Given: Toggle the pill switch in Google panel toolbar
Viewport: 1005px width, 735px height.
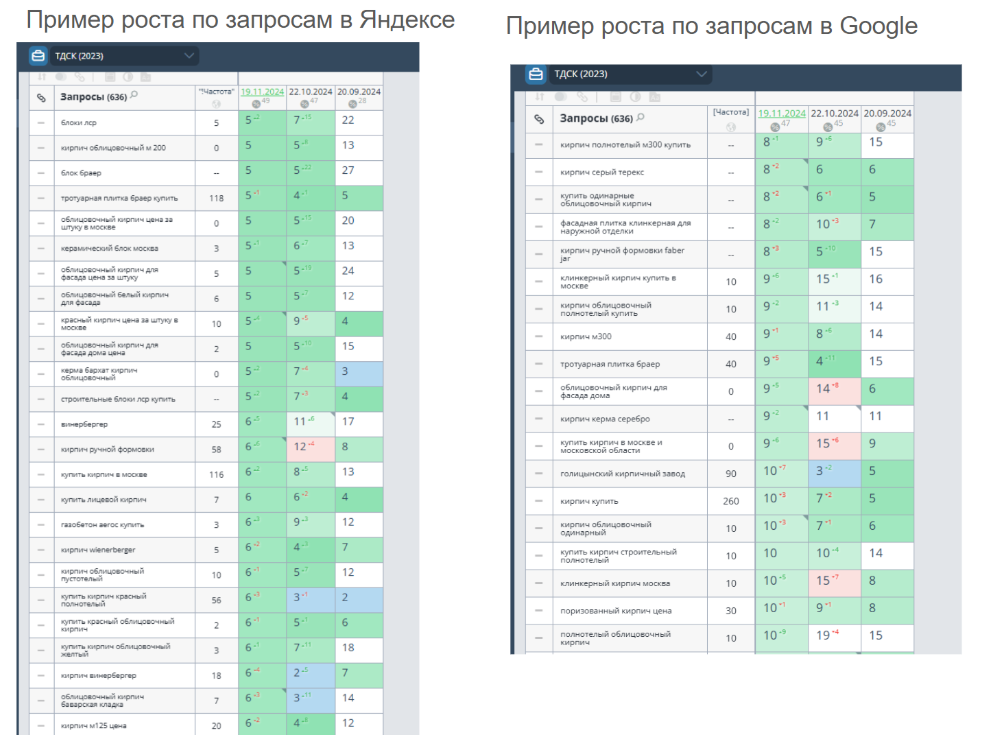Looking at the screenshot, I should point(561,97).
